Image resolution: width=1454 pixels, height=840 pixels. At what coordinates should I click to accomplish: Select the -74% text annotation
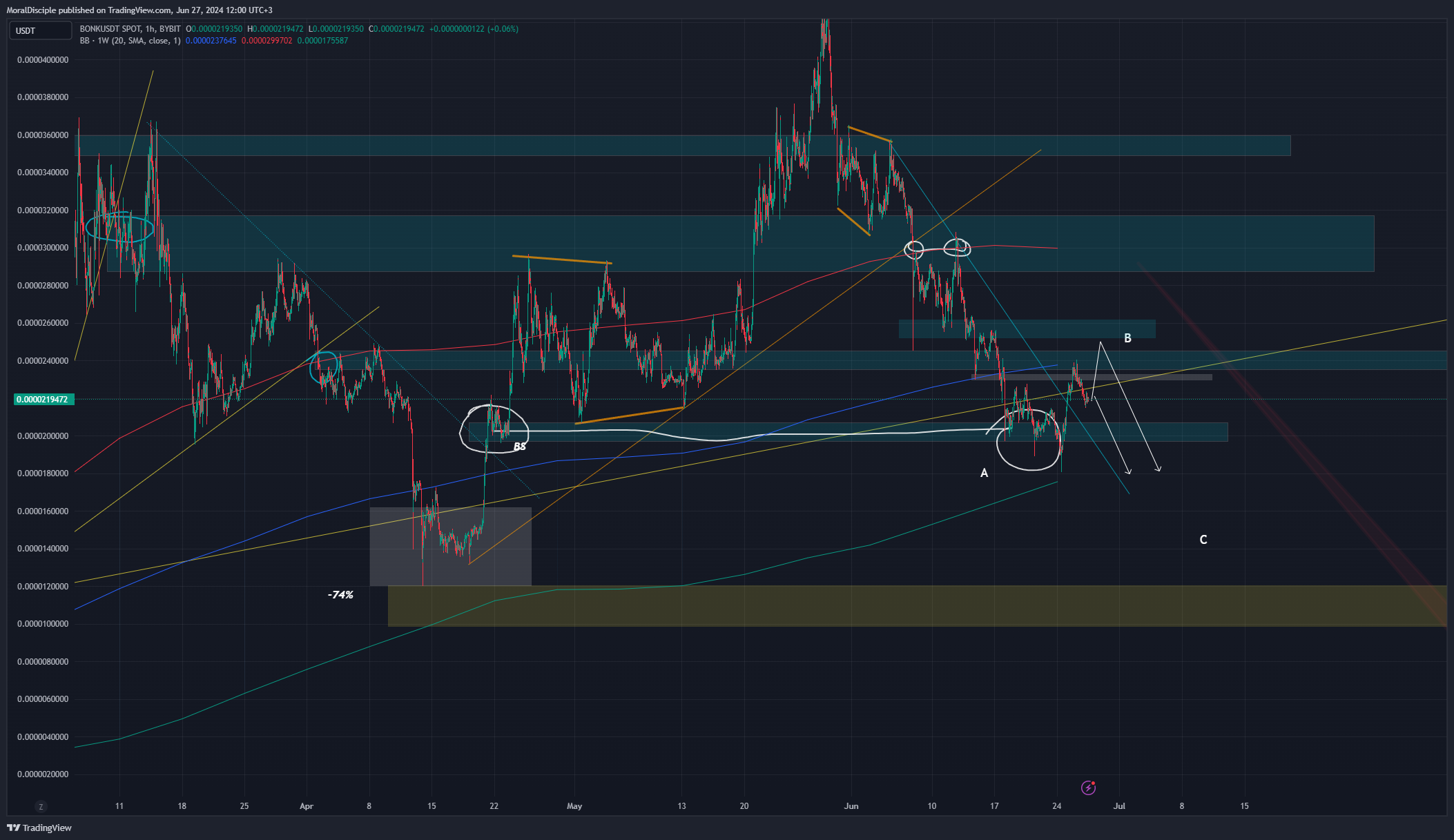pyautogui.click(x=340, y=595)
